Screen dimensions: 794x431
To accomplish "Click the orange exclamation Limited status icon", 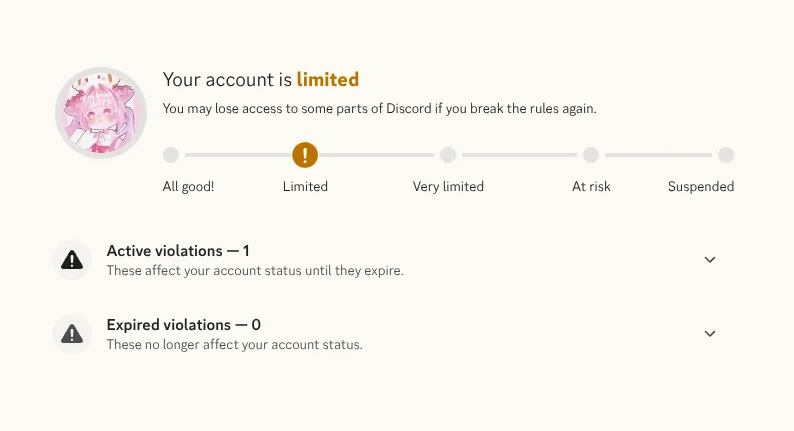I will 305,155.
